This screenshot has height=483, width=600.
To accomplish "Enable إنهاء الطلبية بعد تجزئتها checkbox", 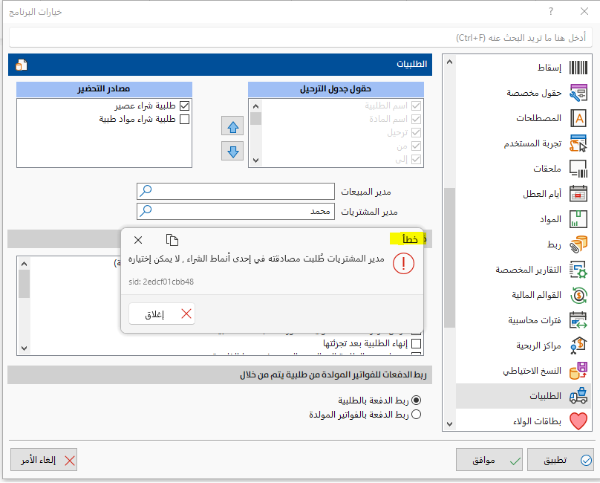I will [x=416, y=344].
